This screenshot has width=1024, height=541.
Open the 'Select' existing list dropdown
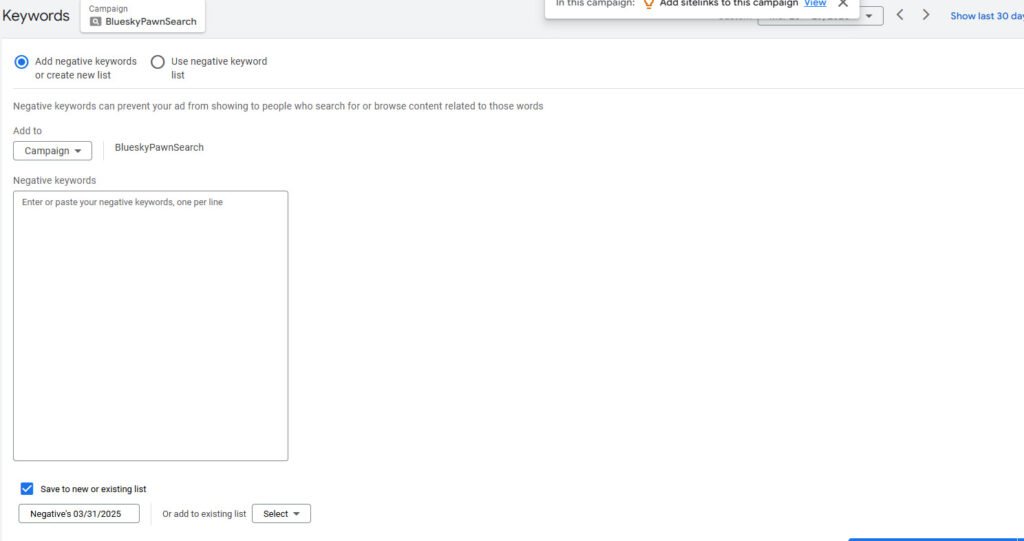click(281, 514)
